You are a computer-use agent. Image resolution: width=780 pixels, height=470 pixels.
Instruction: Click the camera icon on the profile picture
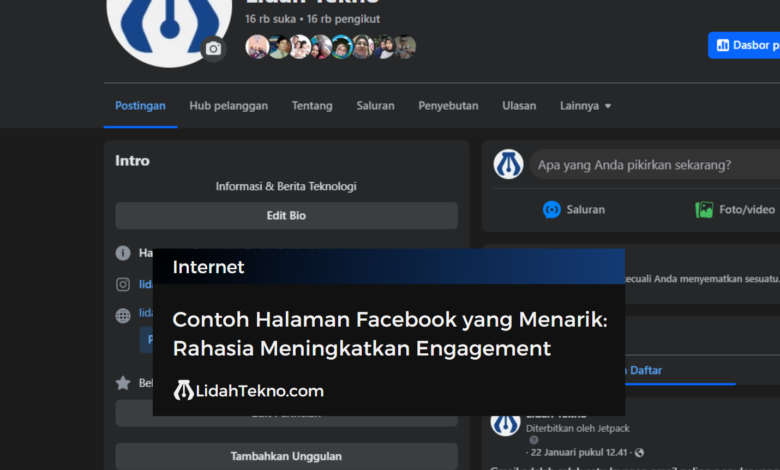pyautogui.click(x=213, y=49)
